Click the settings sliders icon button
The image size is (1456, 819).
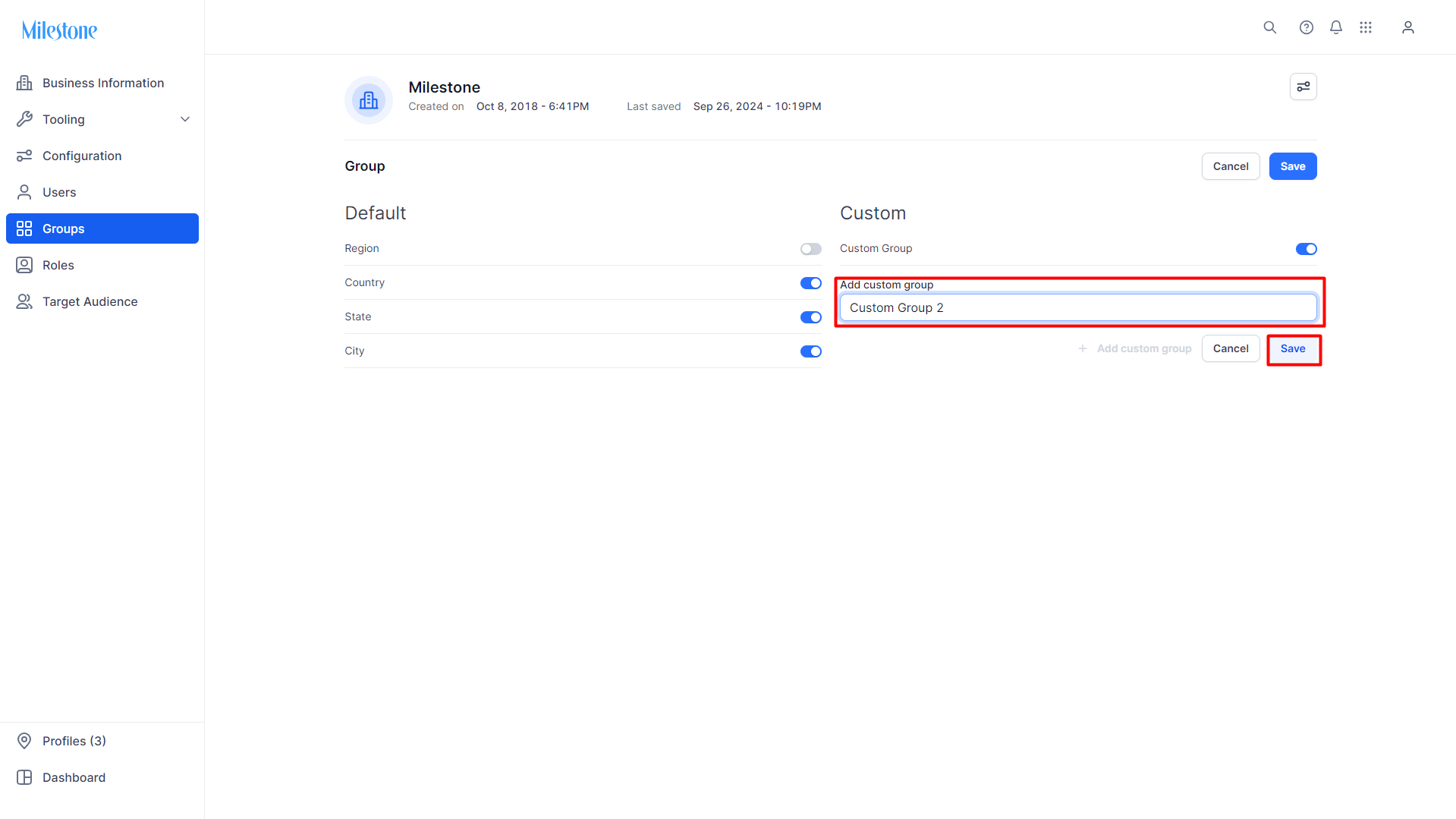coord(1303,87)
